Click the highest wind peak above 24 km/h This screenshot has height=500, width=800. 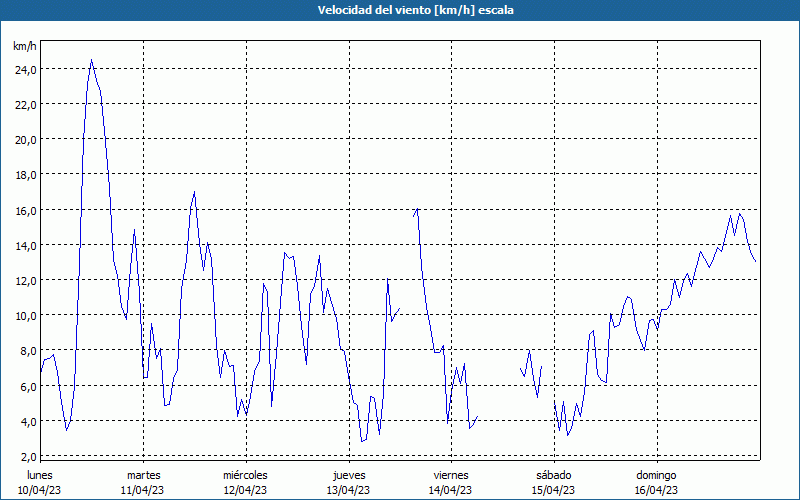[x=91, y=60]
